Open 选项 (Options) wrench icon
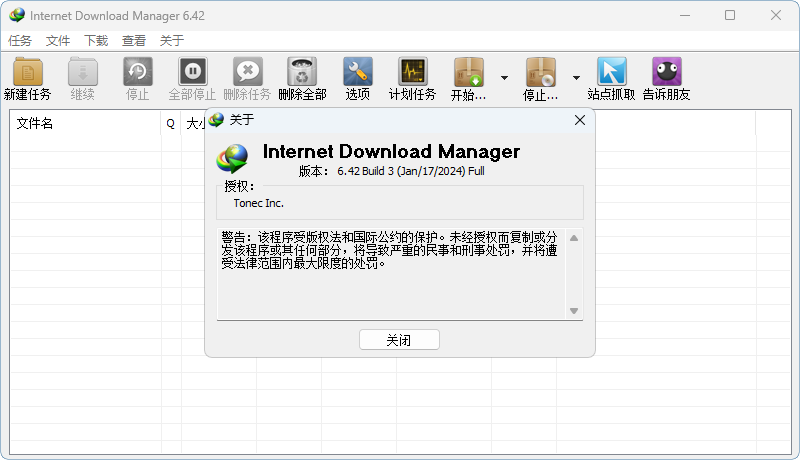 click(x=357, y=73)
